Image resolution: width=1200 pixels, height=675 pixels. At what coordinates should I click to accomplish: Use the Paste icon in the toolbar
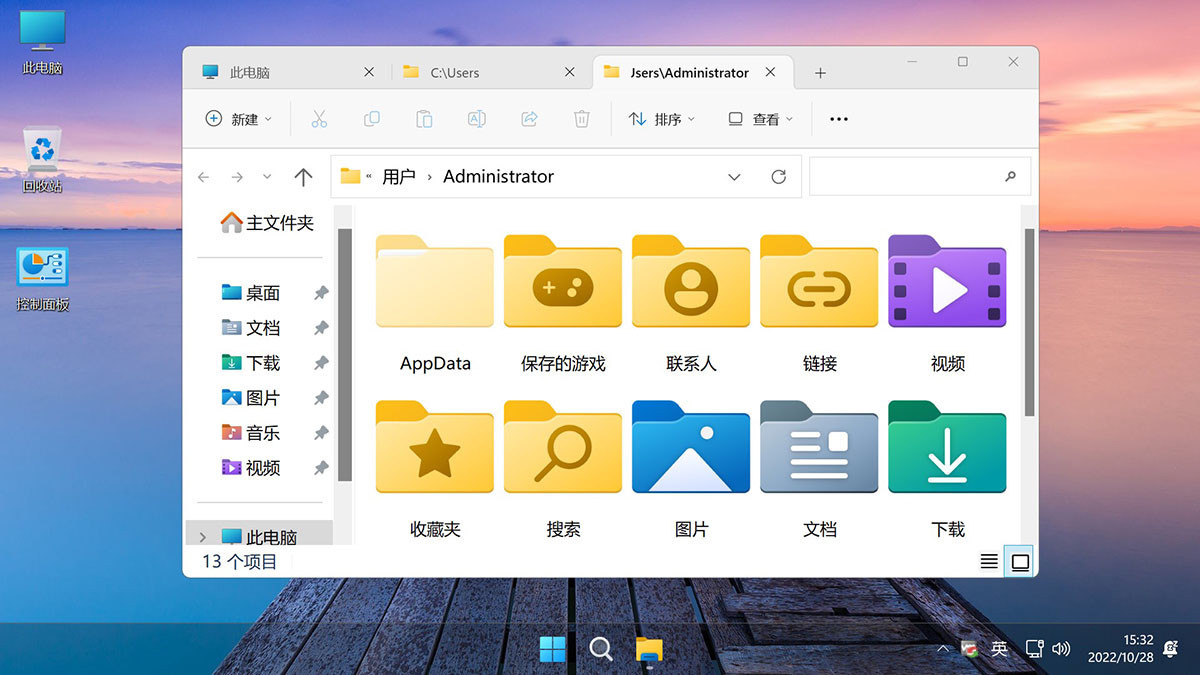pyautogui.click(x=423, y=118)
